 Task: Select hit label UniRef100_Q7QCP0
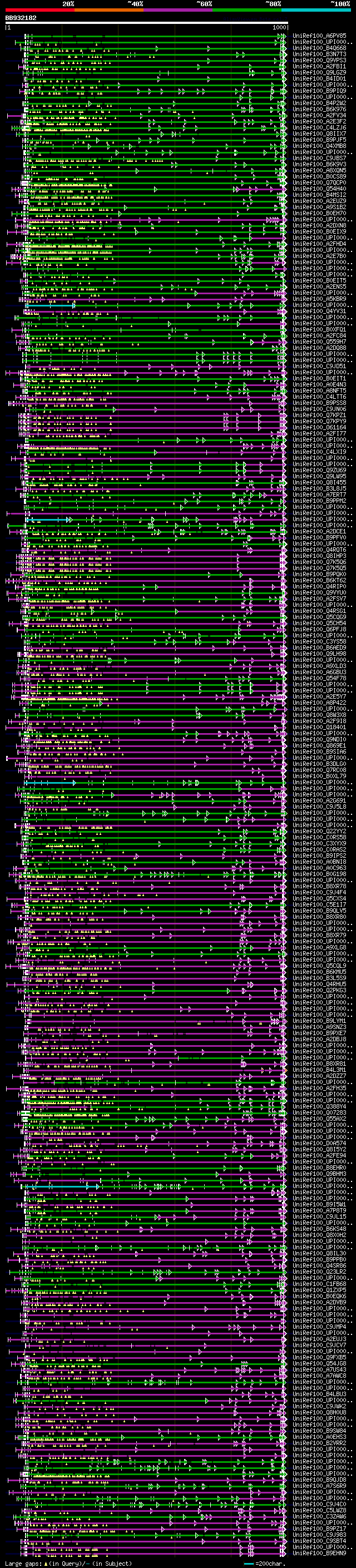pos(319,182)
